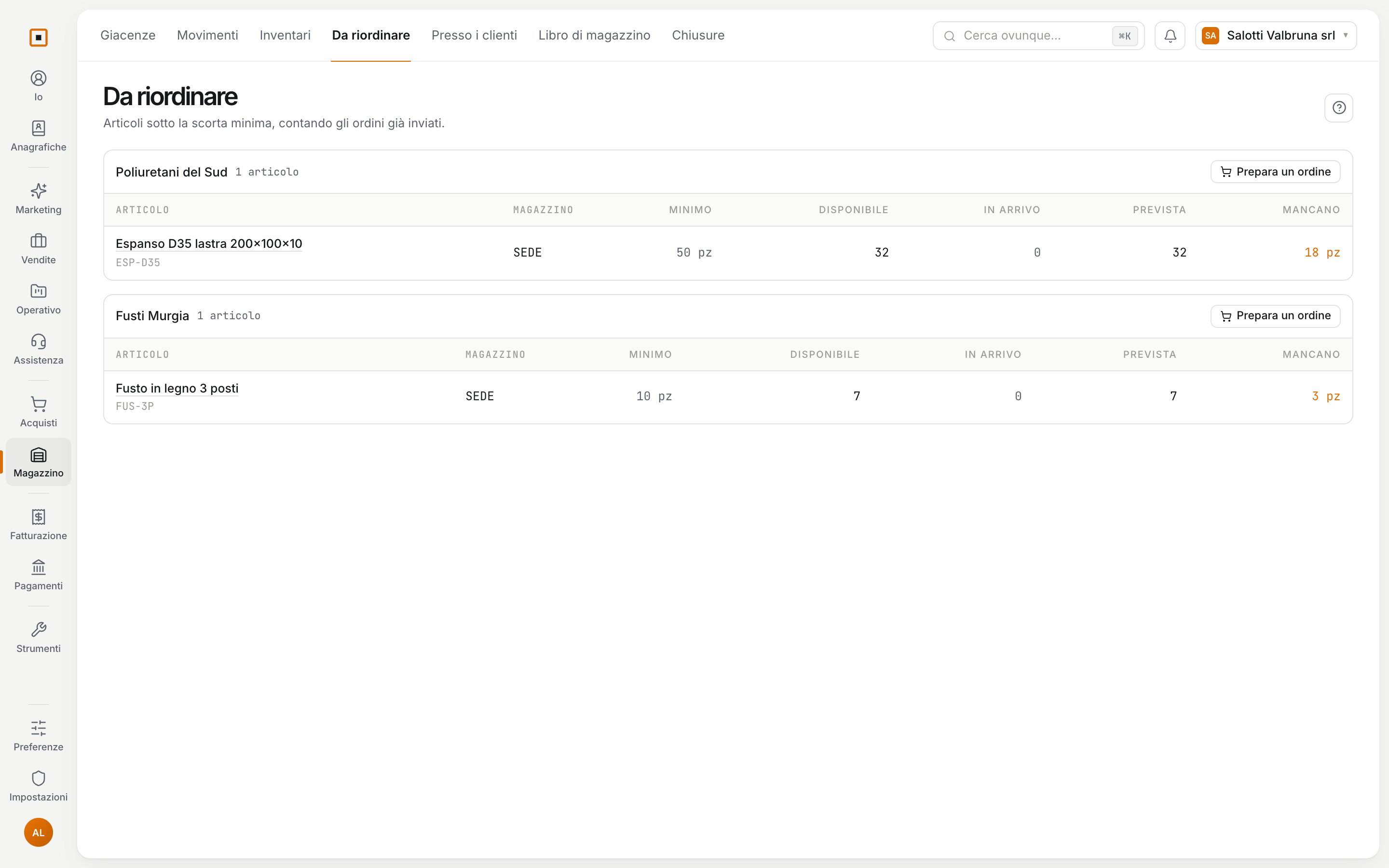Image resolution: width=1389 pixels, height=868 pixels.
Task: Open the help question mark icon
Action: click(x=1338, y=108)
